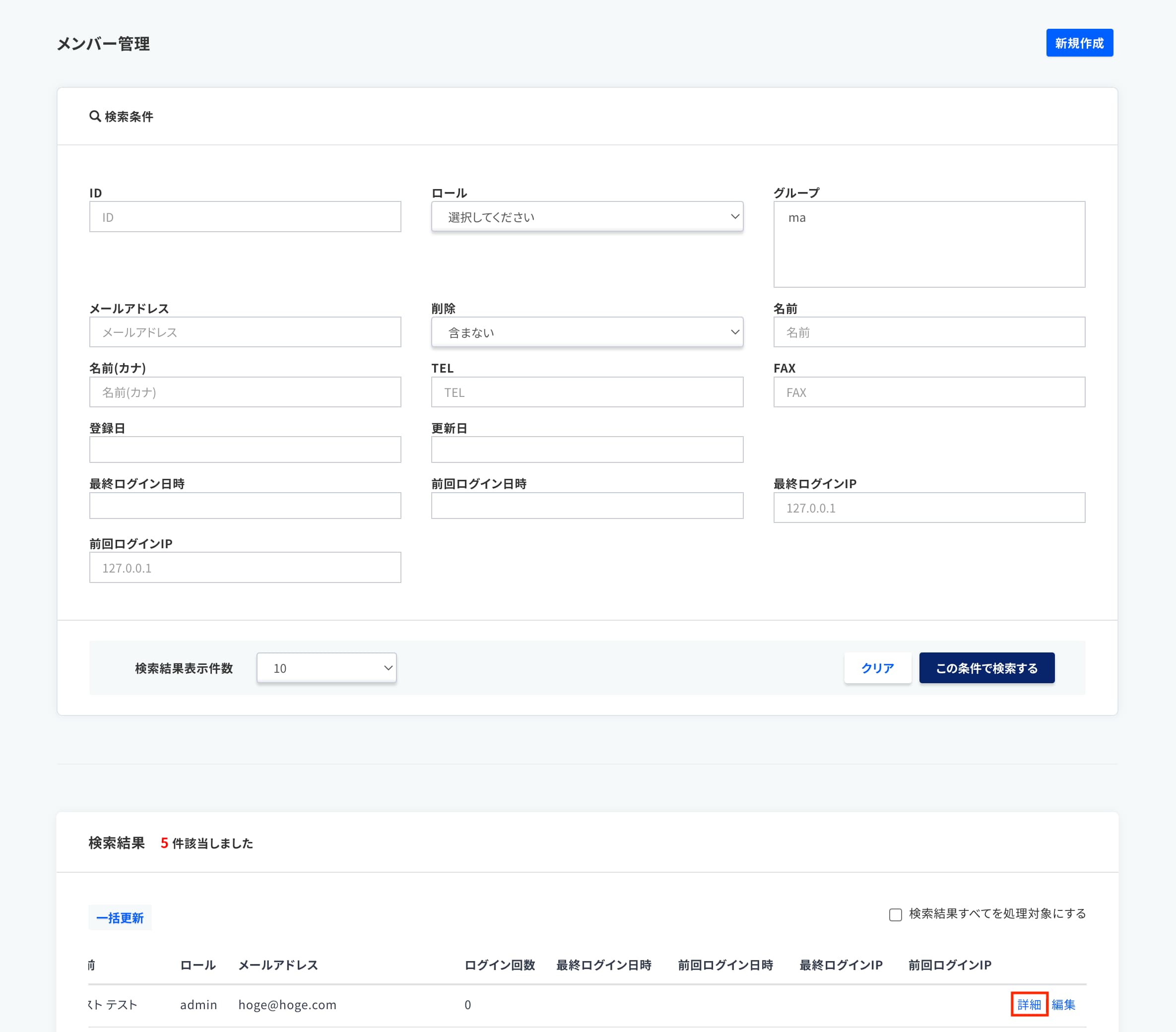
Task: Click the 新規作成 button
Action: coord(1079,43)
